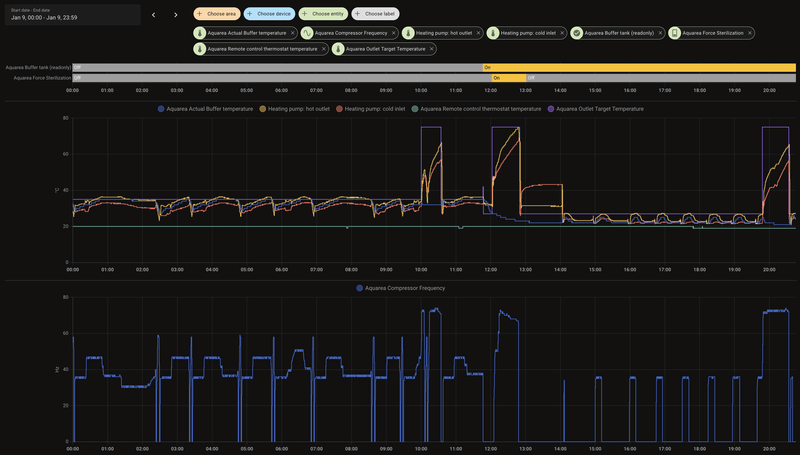Click Choose entity button
Viewport: 800px width, 455px height.
(323, 14)
